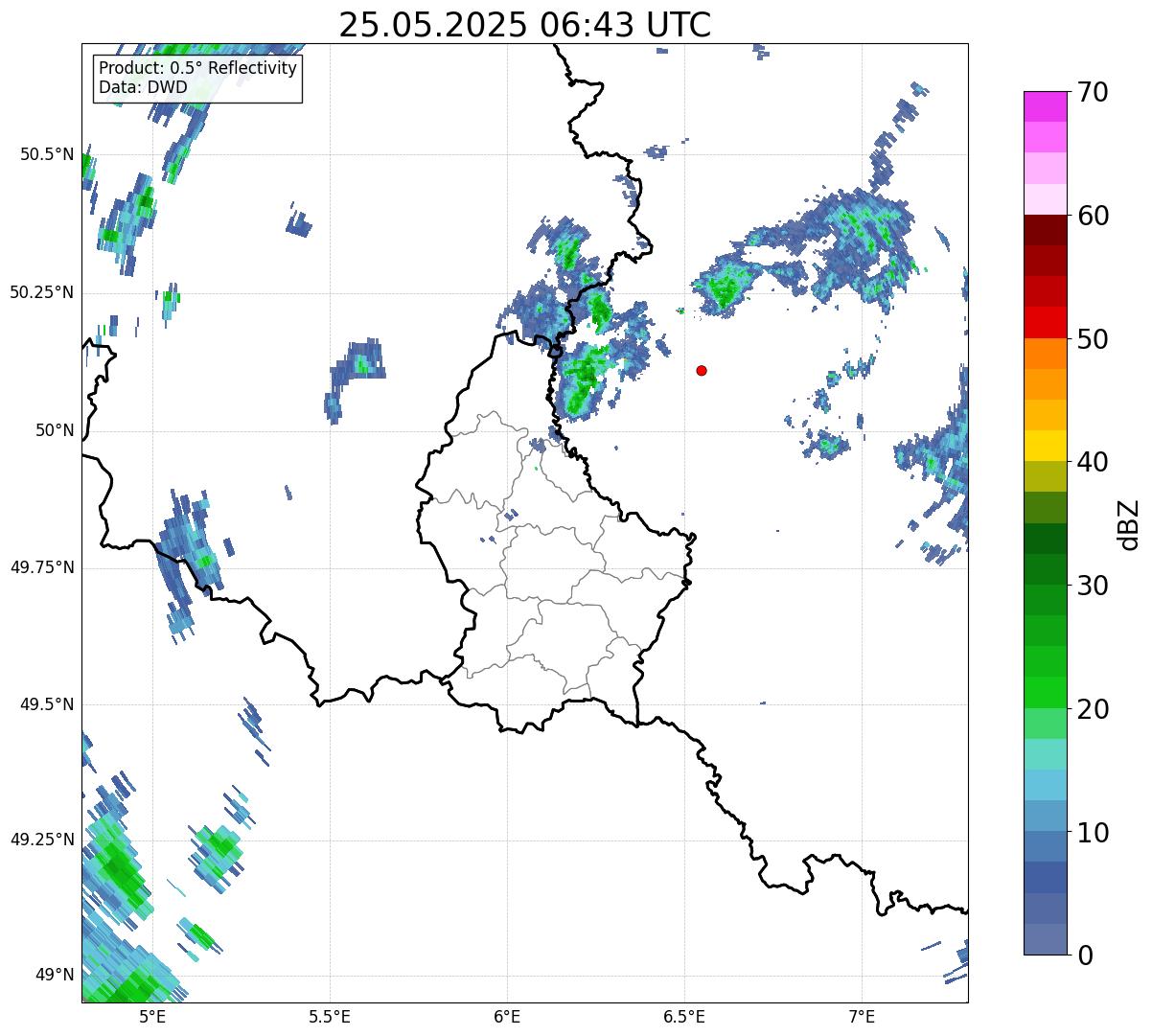Click the 6.5°E longitude tick label

coord(684,1017)
